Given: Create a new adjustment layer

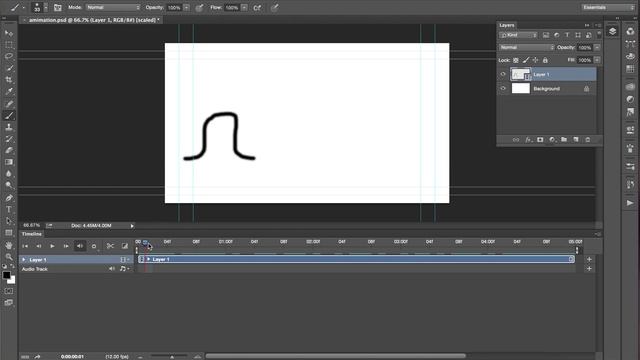Looking at the screenshot, I should pos(552,140).
